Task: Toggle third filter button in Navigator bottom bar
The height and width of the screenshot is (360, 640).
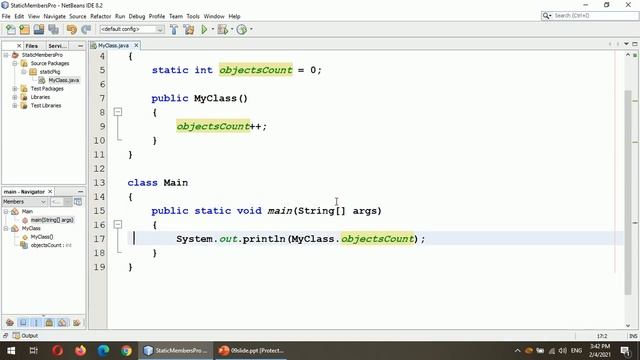Action: click(36, 323)
